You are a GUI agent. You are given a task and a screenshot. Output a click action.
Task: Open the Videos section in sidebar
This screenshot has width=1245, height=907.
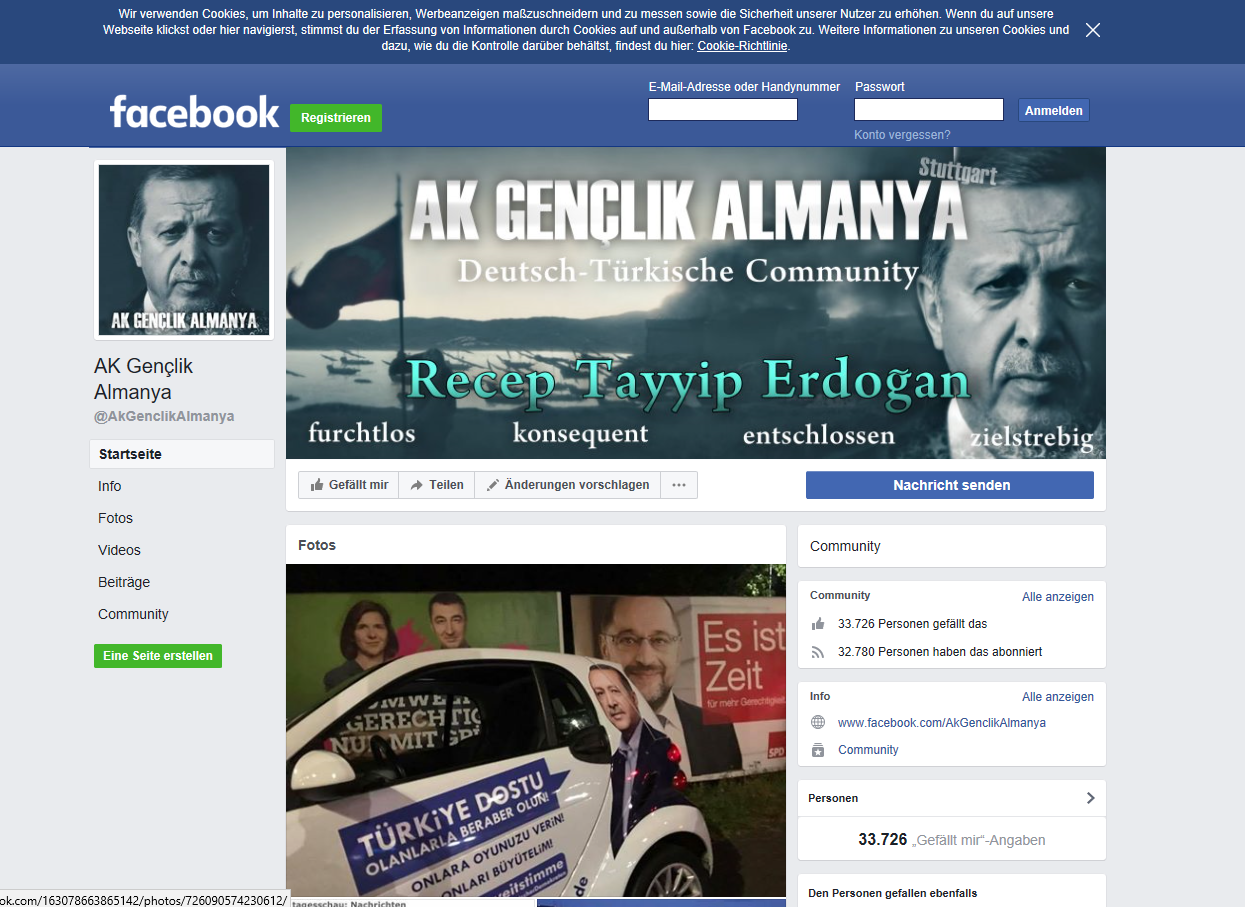119,550
